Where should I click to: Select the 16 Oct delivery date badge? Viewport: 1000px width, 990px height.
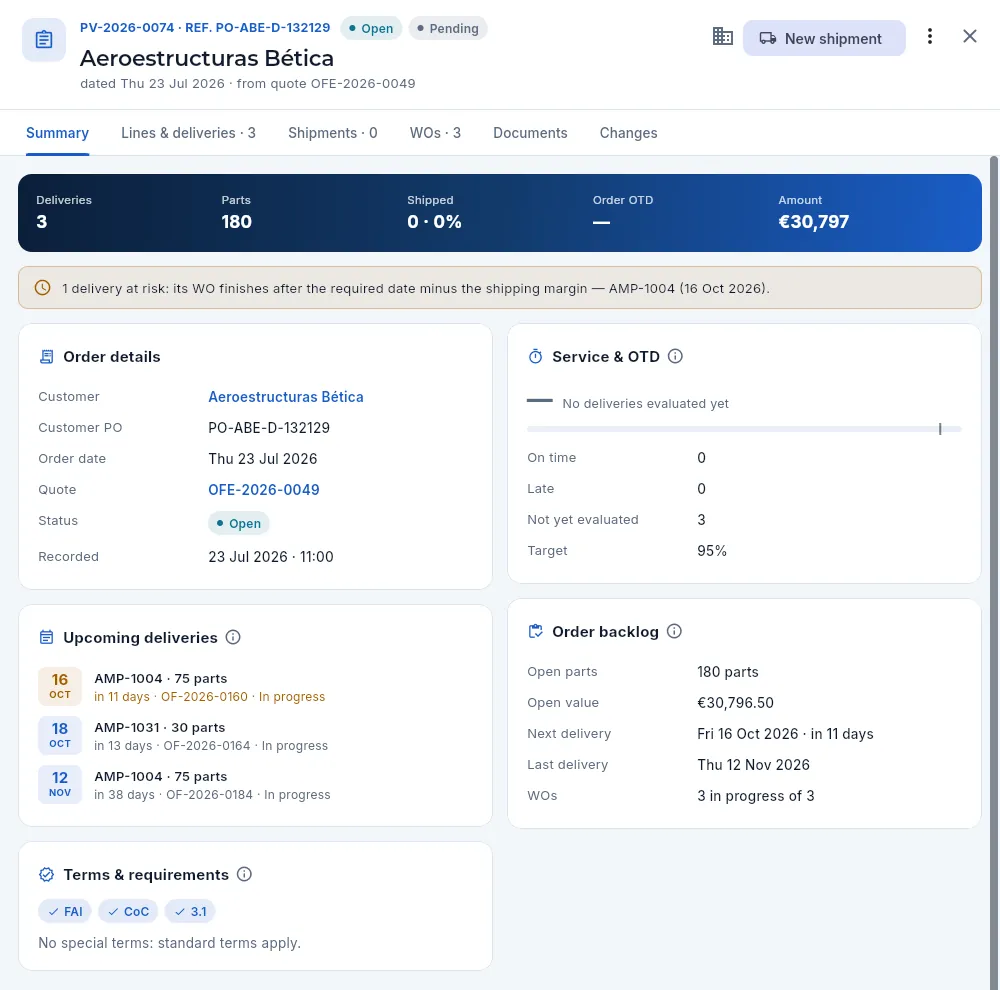(60, 686)
